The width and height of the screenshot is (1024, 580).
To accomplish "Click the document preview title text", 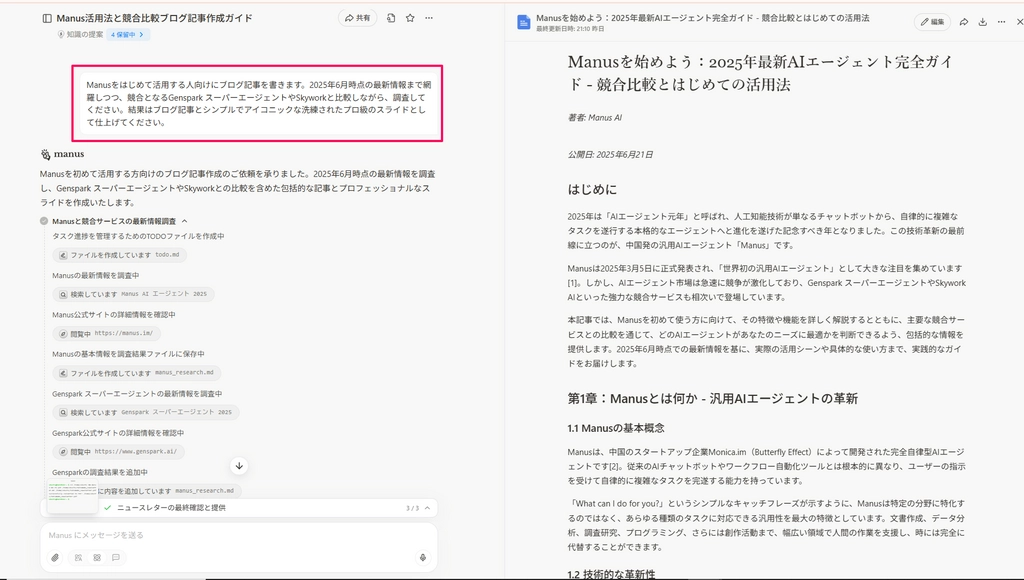I will tap(703, 18).
